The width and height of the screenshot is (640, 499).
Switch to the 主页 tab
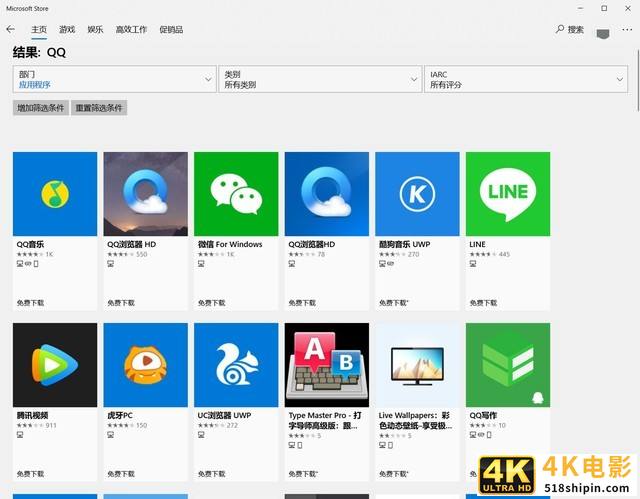[x=39, y=29]
